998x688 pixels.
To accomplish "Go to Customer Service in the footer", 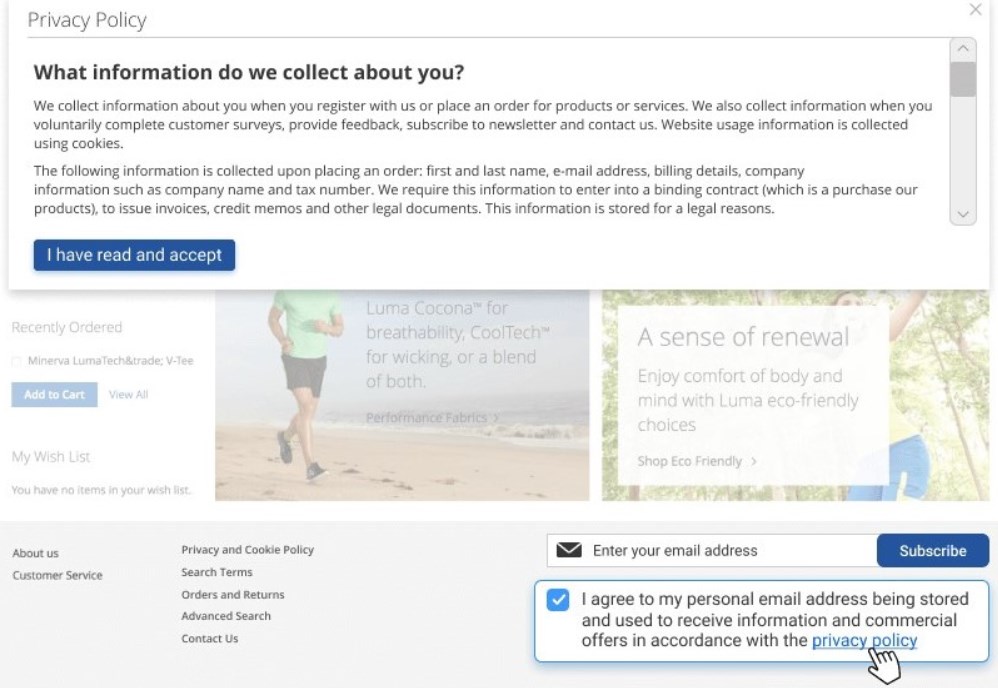I will point(57,575).
